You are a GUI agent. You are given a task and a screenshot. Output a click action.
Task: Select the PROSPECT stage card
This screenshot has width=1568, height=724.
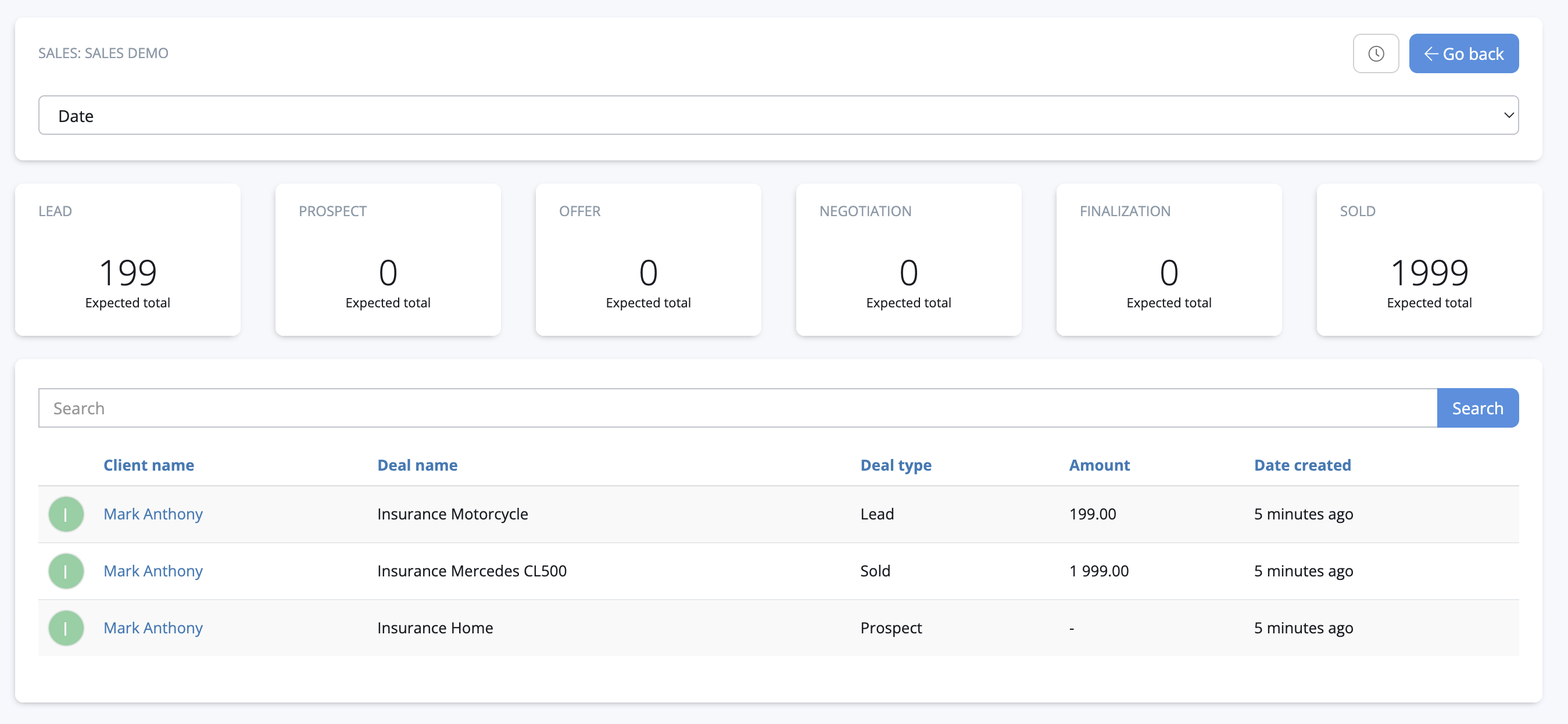[388, 260]
